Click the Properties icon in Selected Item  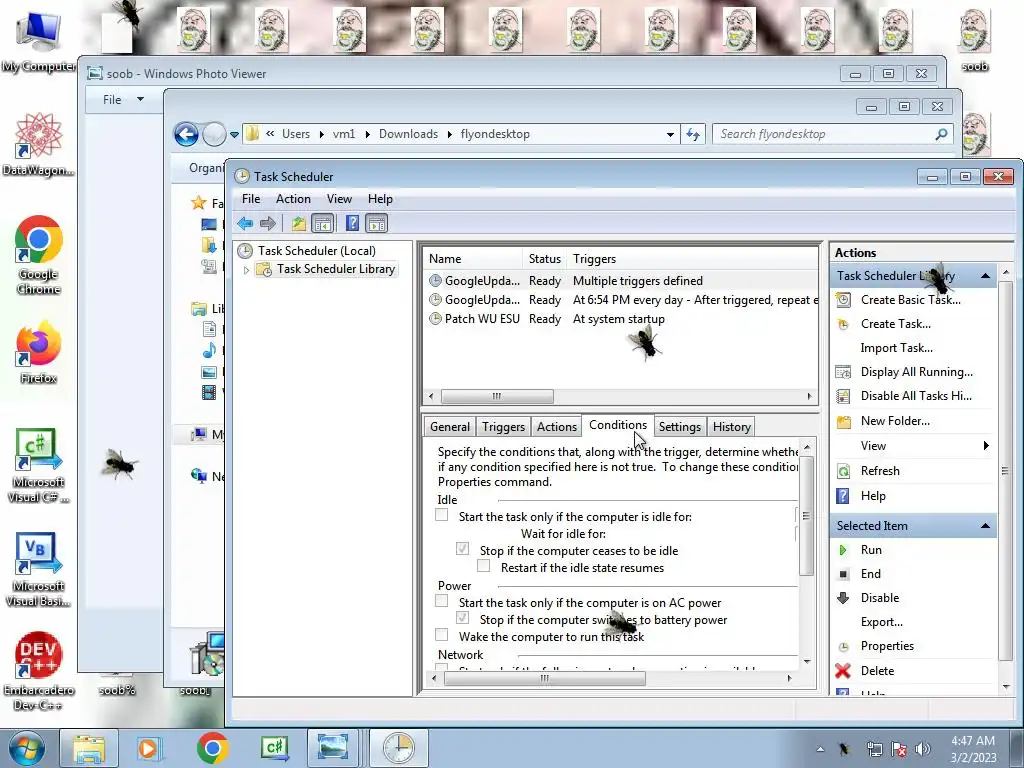pyautogui.click(x=843, y=647)
